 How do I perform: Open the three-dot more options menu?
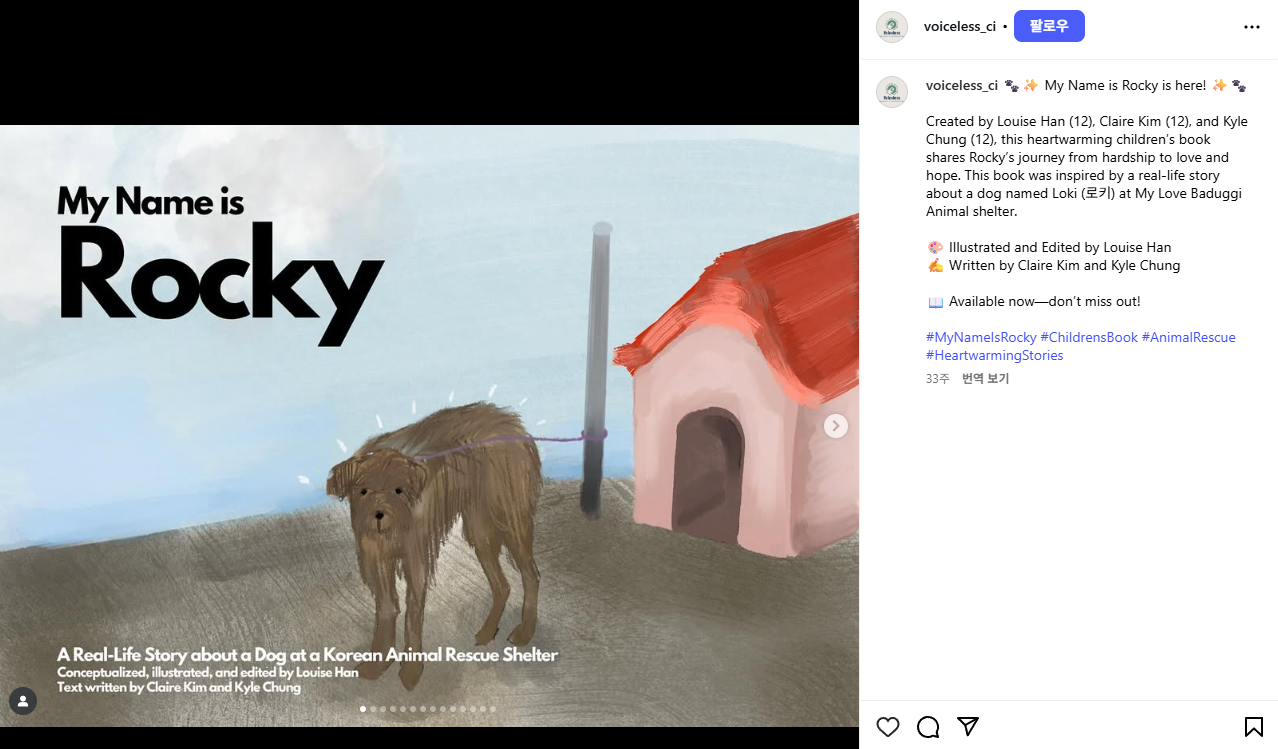coord(1252,27)
